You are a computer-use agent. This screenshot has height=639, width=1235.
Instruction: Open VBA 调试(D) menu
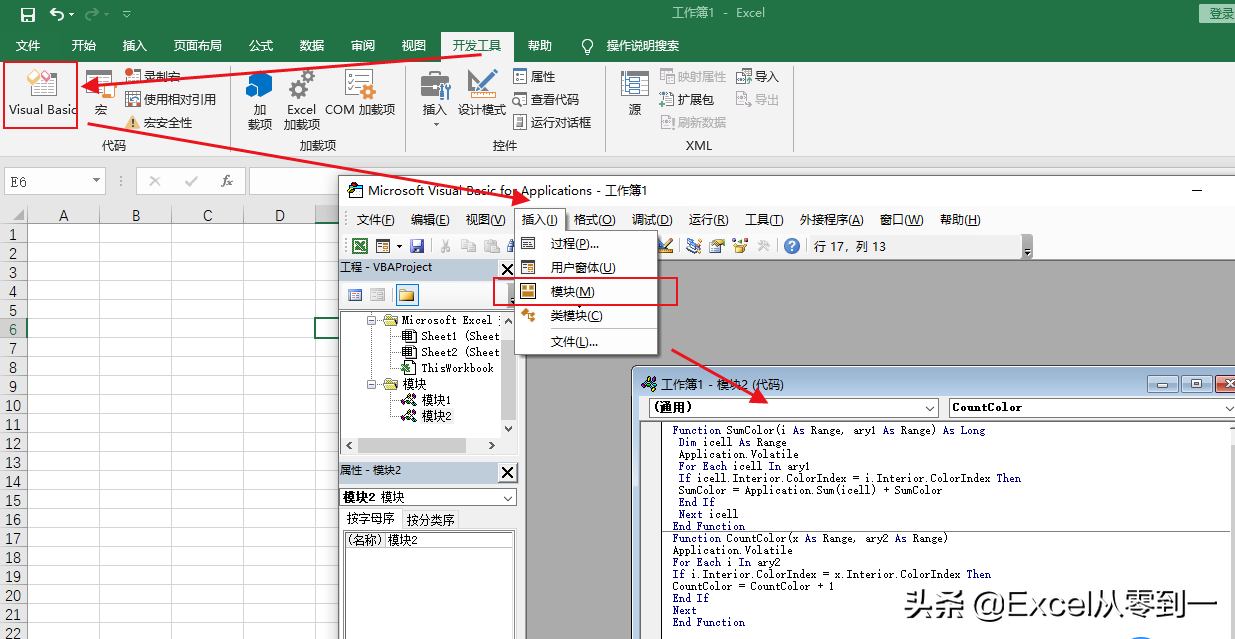652,220
